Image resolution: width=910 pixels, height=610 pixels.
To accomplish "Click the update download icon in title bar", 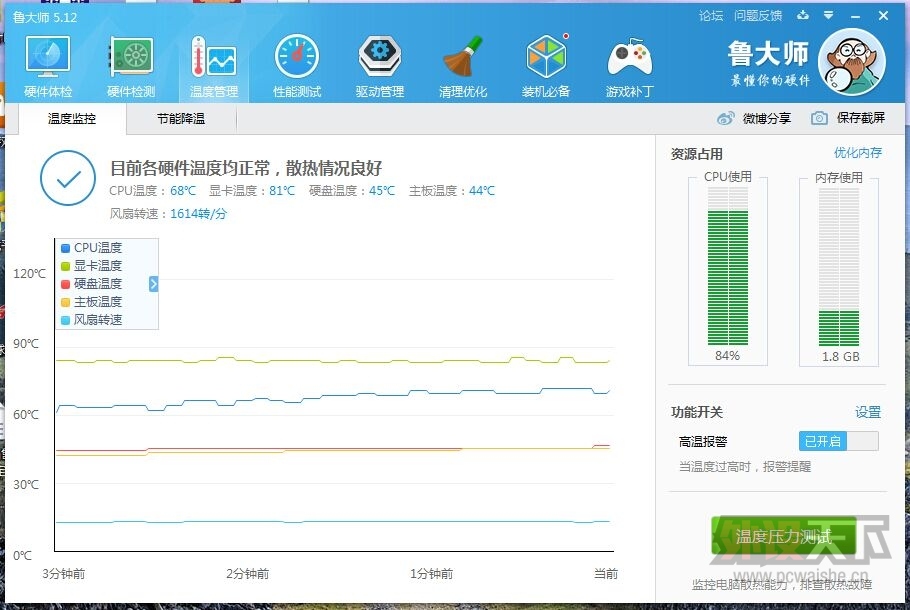I will pyautogui.click(x=803, y=15).
